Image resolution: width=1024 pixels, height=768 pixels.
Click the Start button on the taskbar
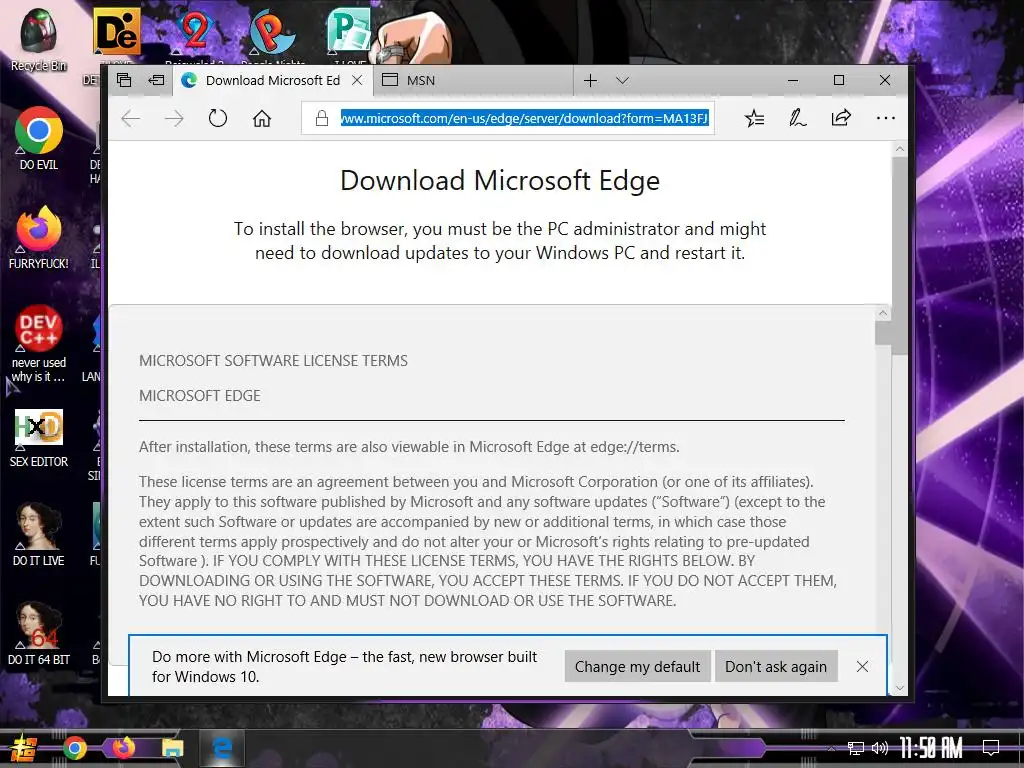coord(22,748)
